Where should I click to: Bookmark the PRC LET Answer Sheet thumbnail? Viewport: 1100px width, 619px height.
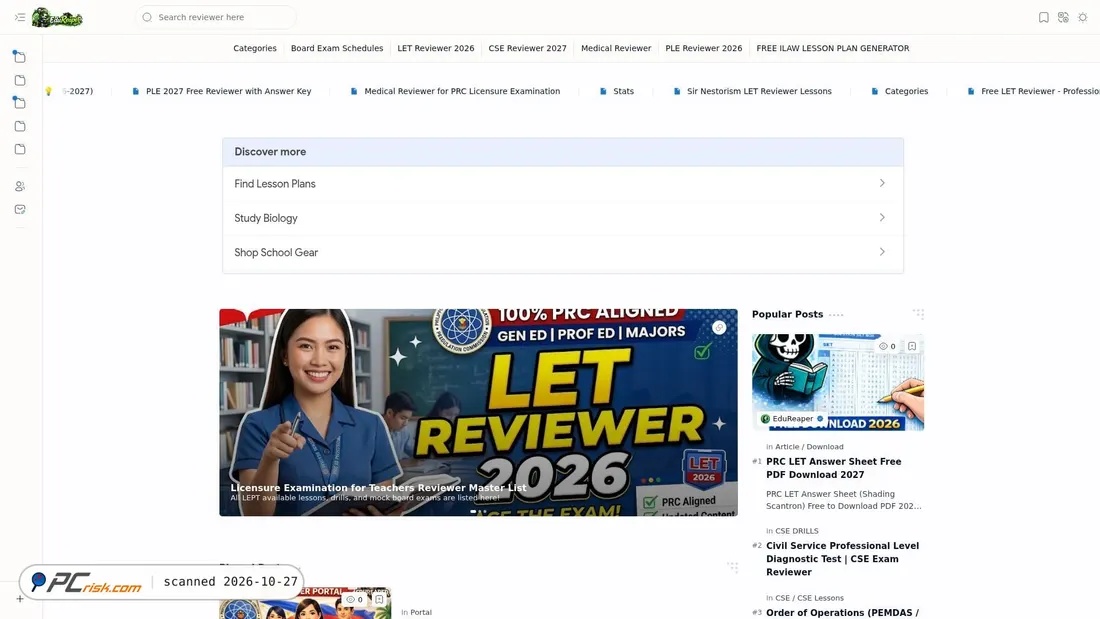pos(912,346)
